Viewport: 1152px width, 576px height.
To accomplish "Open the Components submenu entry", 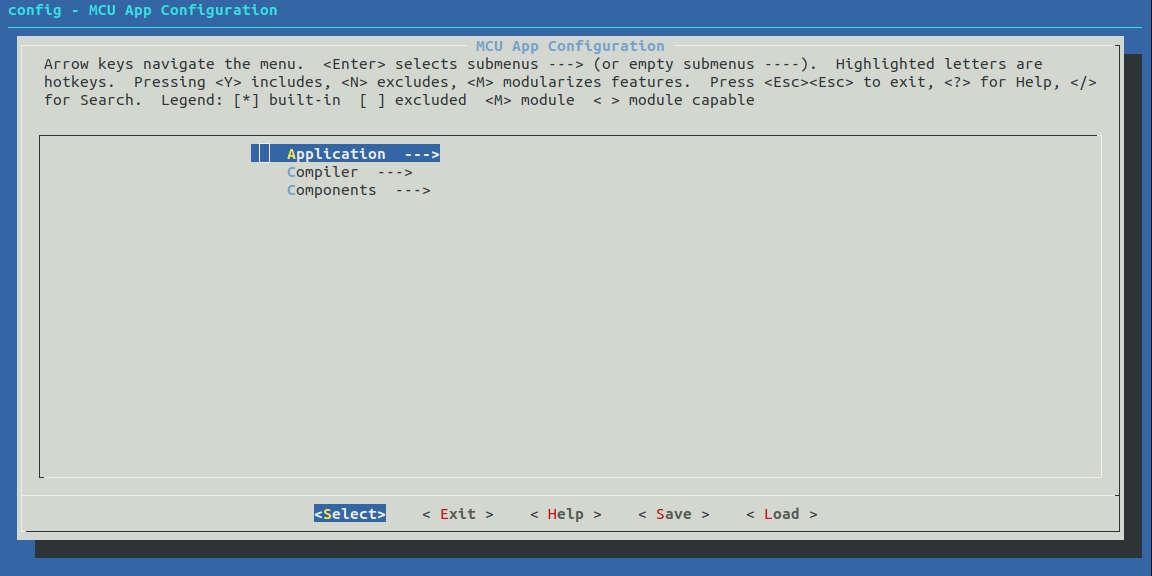I will point(359,190).
